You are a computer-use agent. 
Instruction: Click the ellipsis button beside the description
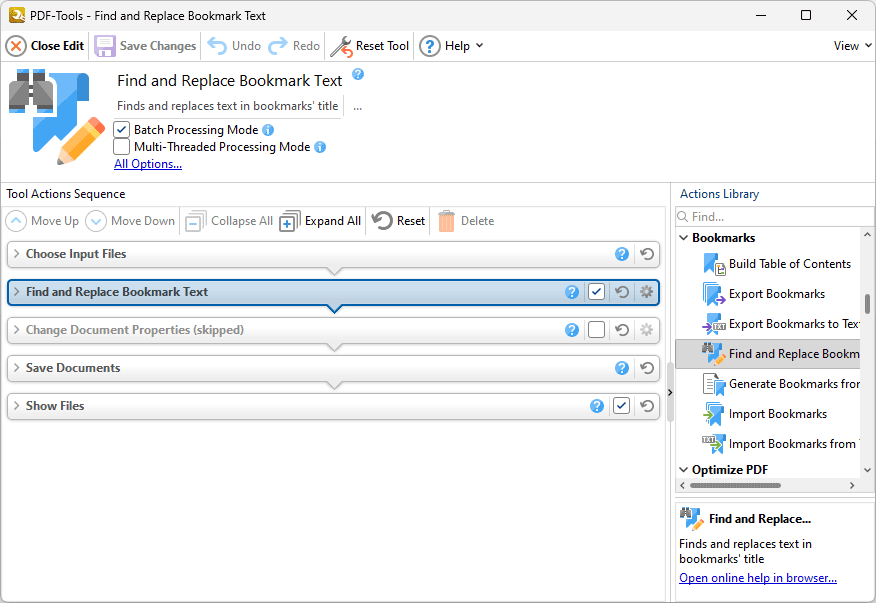pyautogui.click(x=358, y=106)
